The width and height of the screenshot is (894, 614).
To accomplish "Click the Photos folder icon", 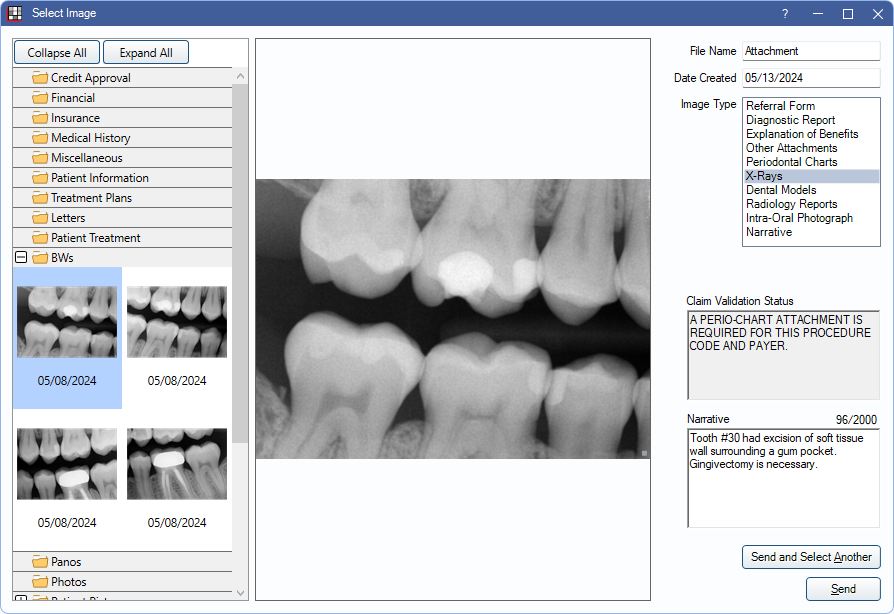I will click(x=40, y=582).
